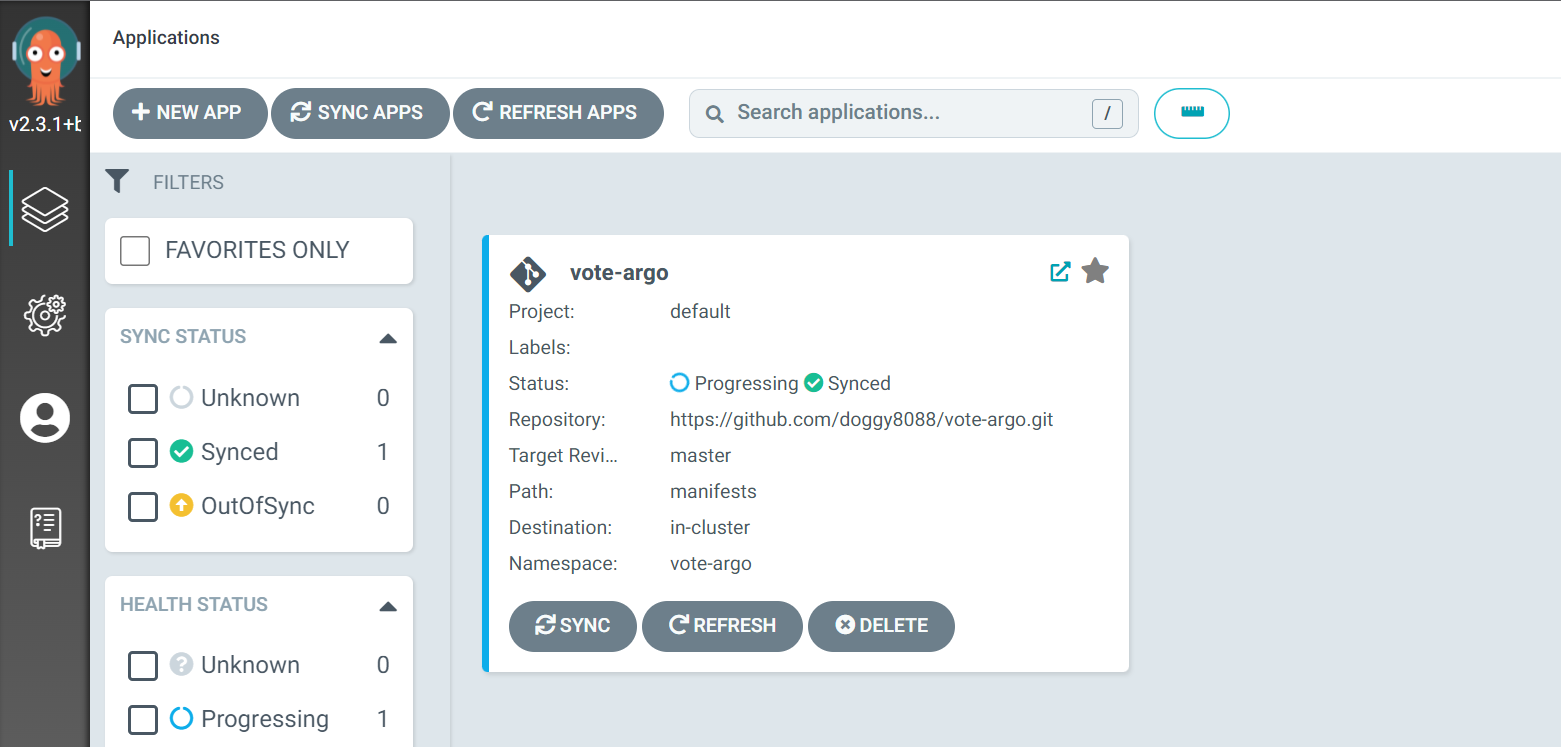Click the slash shortcut key badge
Viewport: 1561px width, 747px height.
click(x=1107, y=114)
